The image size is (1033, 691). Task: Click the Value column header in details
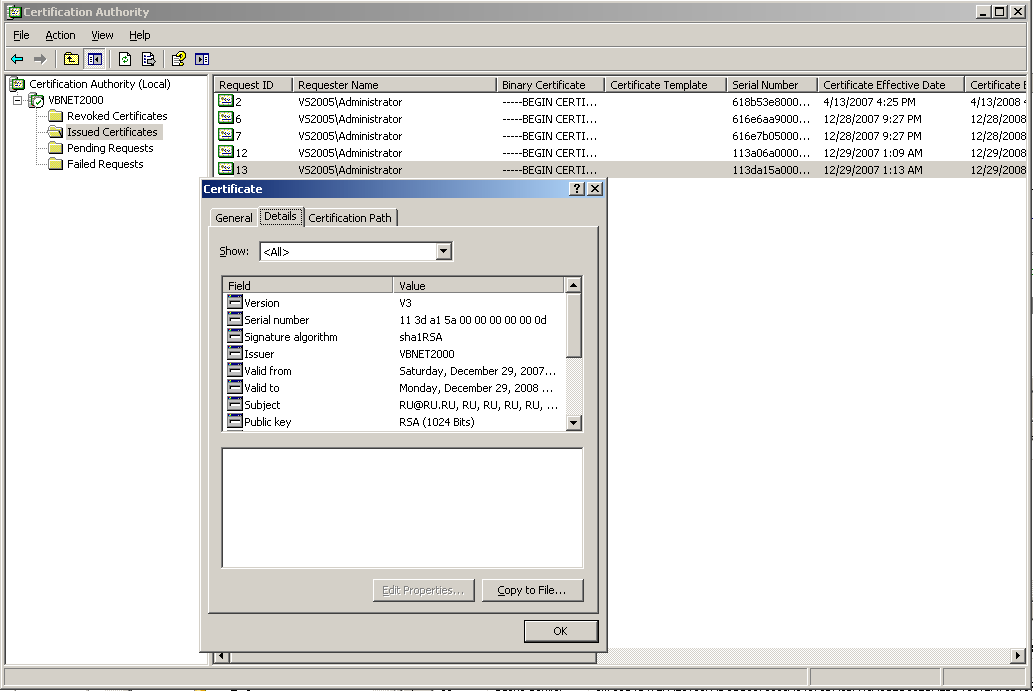[x=478, y=285]
